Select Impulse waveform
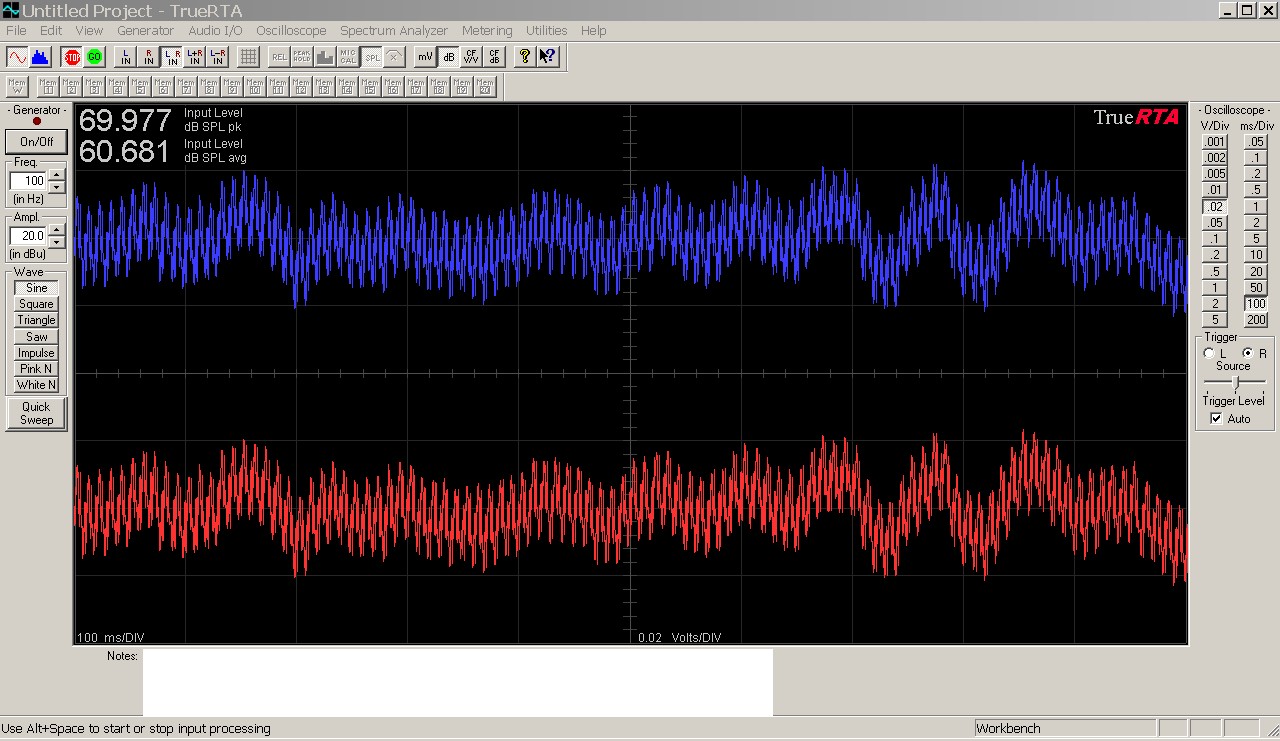Image resolution: width=1280 pixels, height=741 pixels. coord(36,353)
